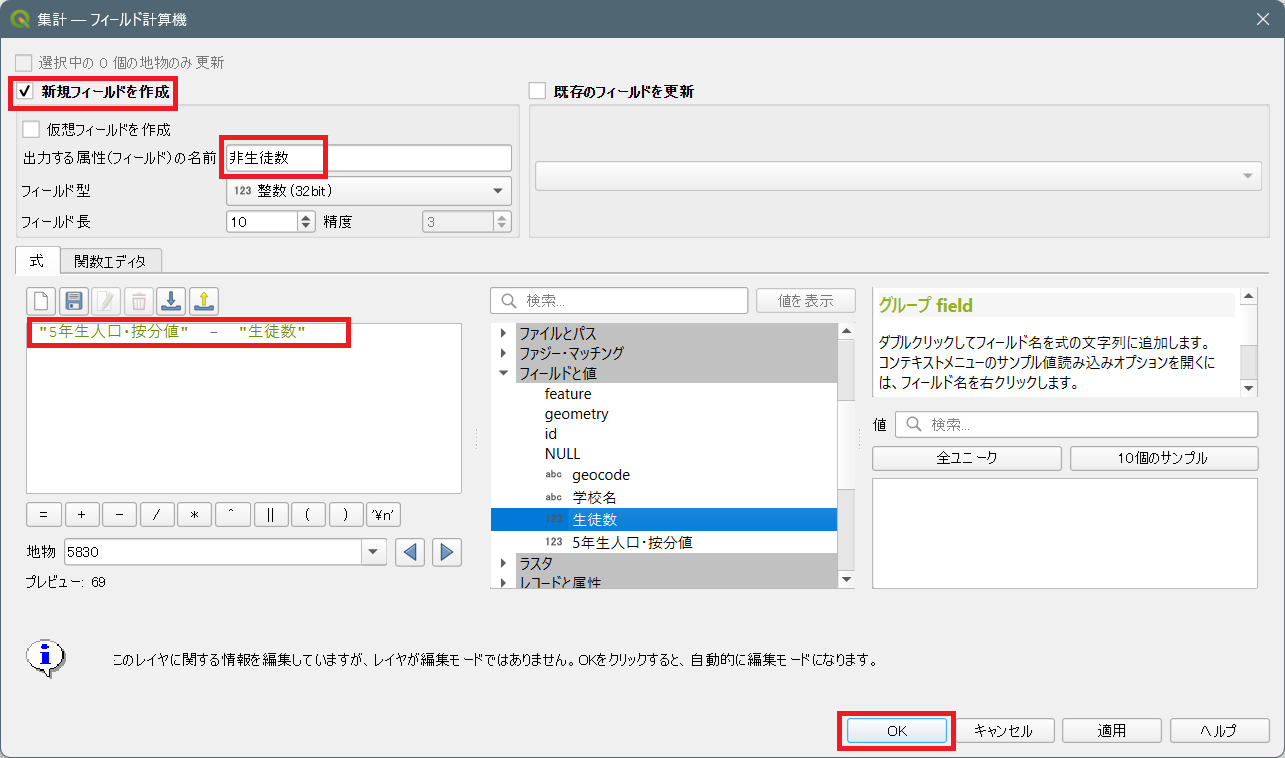Select the geocode field
Viewport: 1285px width, 758px height.
tap(601, 475)
